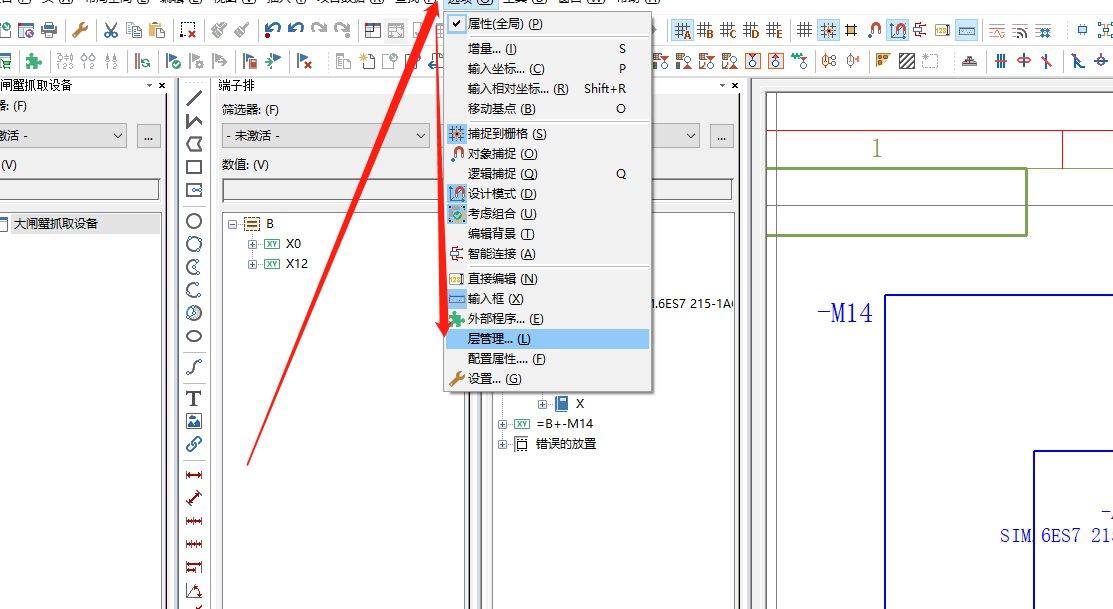The height and width of the screenshot is (609, 1113).
Task: Pick the ellipse drawing tool
Action: pyautogui.click(x=194, y=336)
